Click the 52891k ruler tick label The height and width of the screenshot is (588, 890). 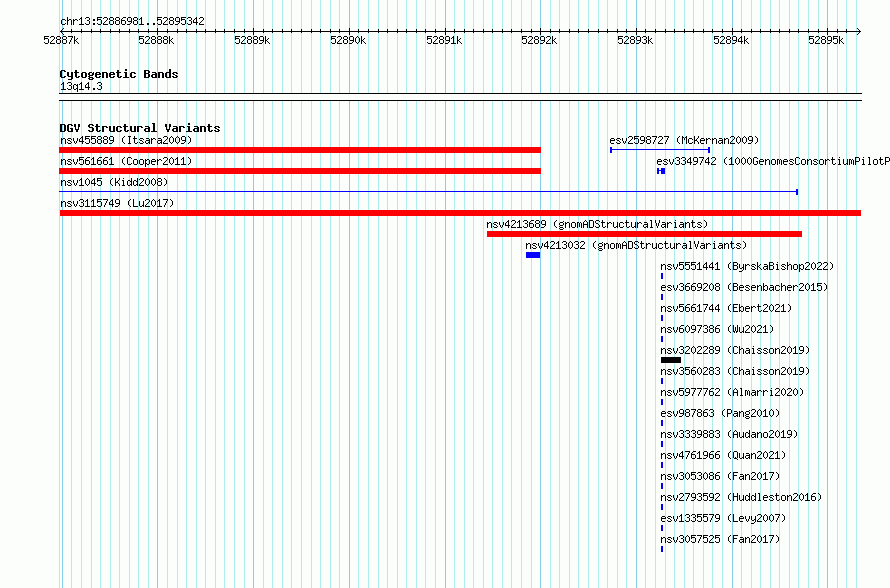pos(444,40)
